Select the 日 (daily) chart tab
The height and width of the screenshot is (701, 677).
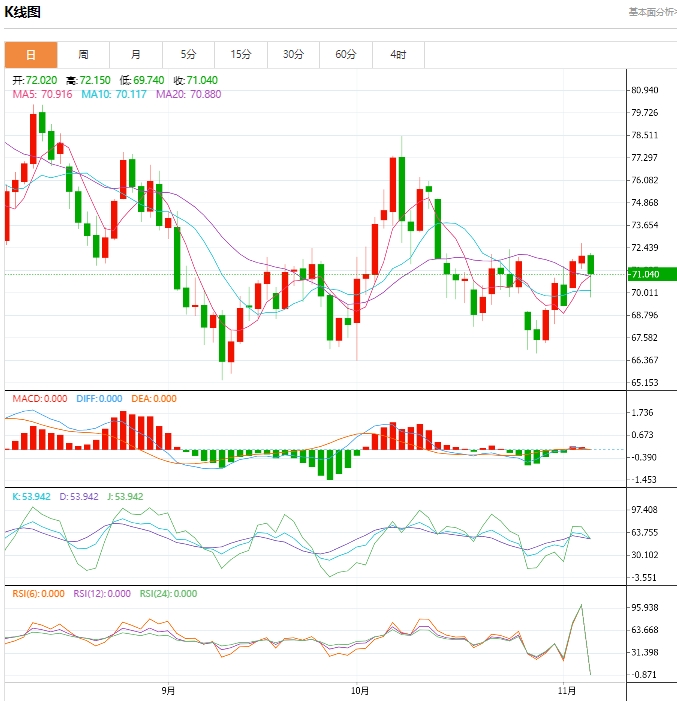[x=31, y=55]
